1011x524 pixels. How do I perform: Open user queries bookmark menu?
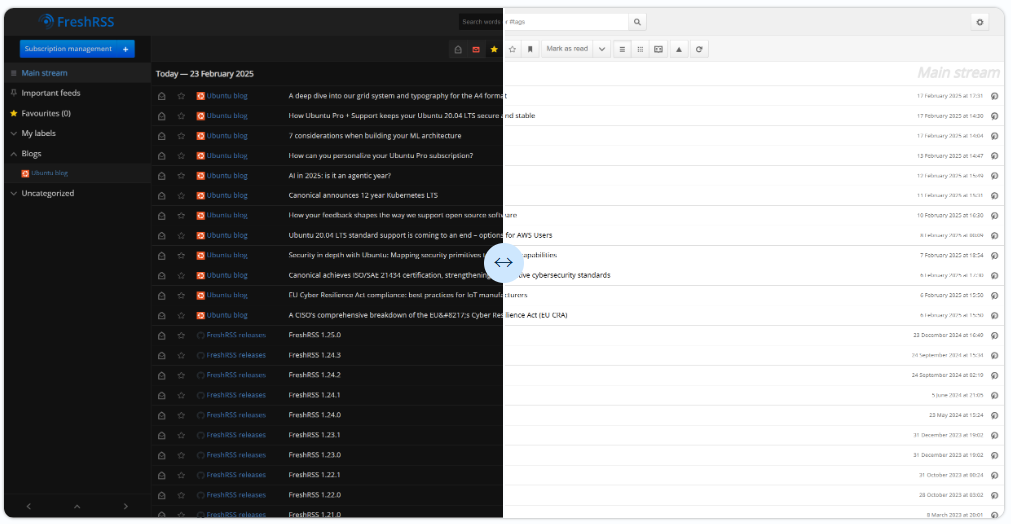[x=530, y=50]
